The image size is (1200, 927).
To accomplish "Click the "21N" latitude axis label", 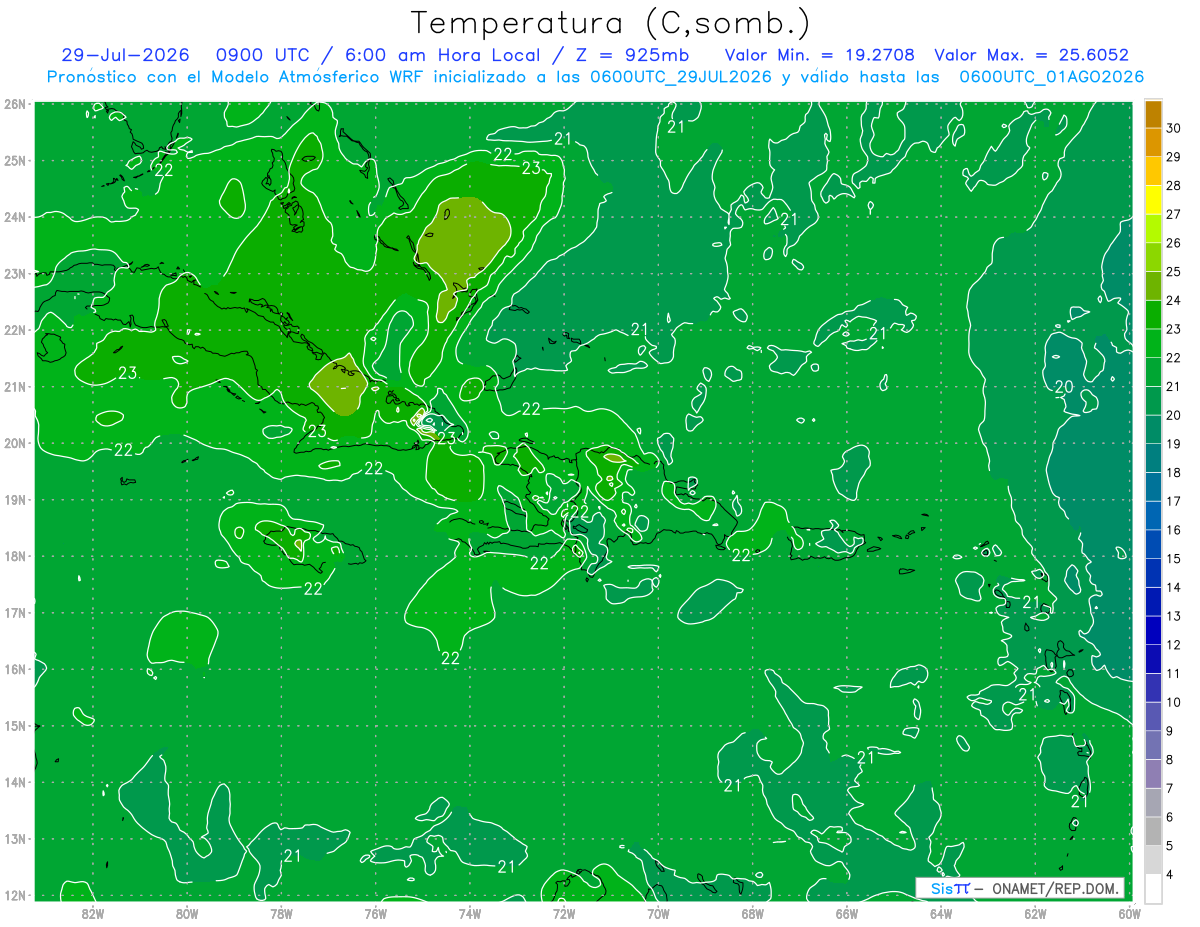I will 15,386.
